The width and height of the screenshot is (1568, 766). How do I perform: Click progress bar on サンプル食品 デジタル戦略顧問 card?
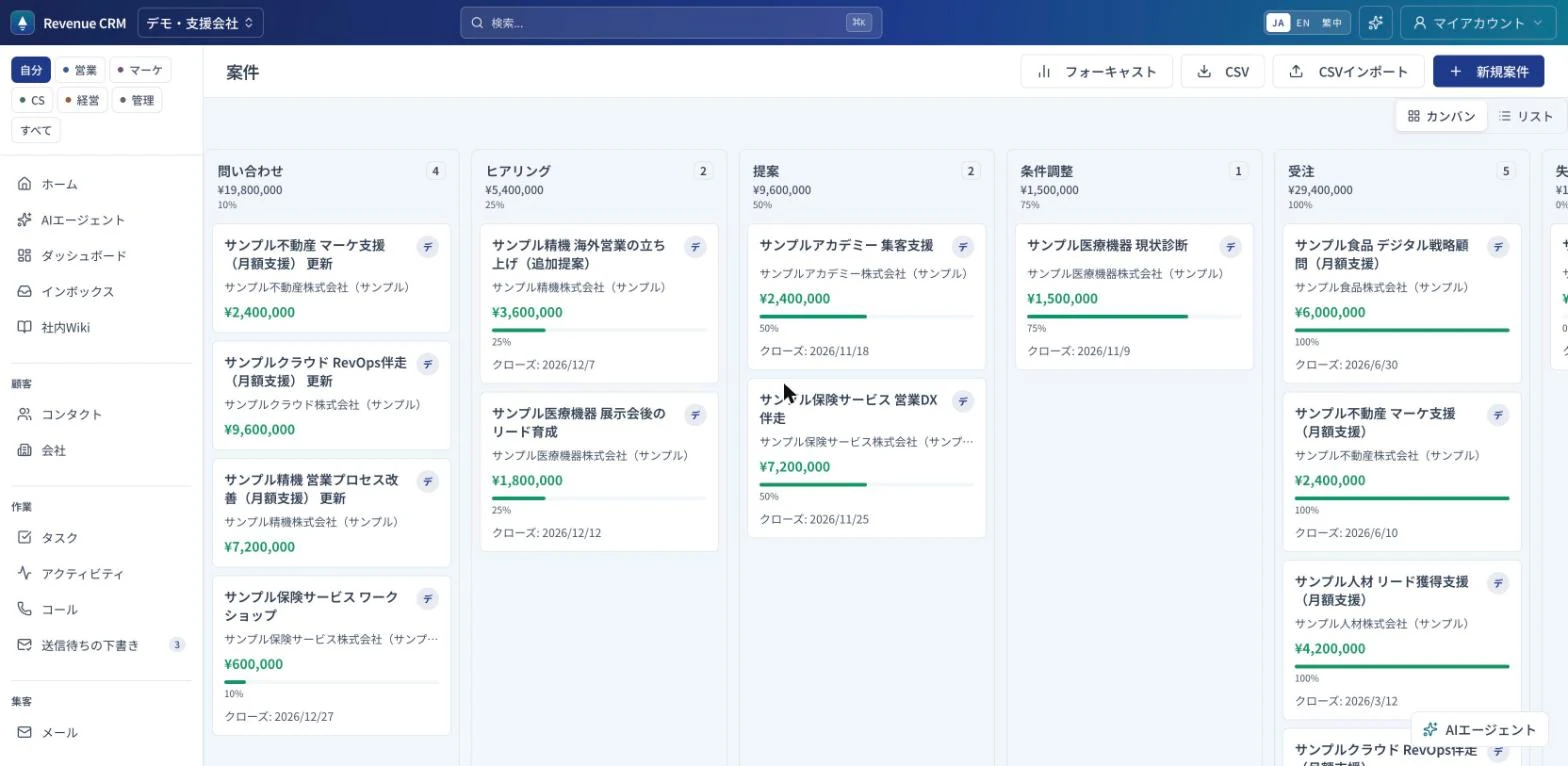pos(1402,330)
